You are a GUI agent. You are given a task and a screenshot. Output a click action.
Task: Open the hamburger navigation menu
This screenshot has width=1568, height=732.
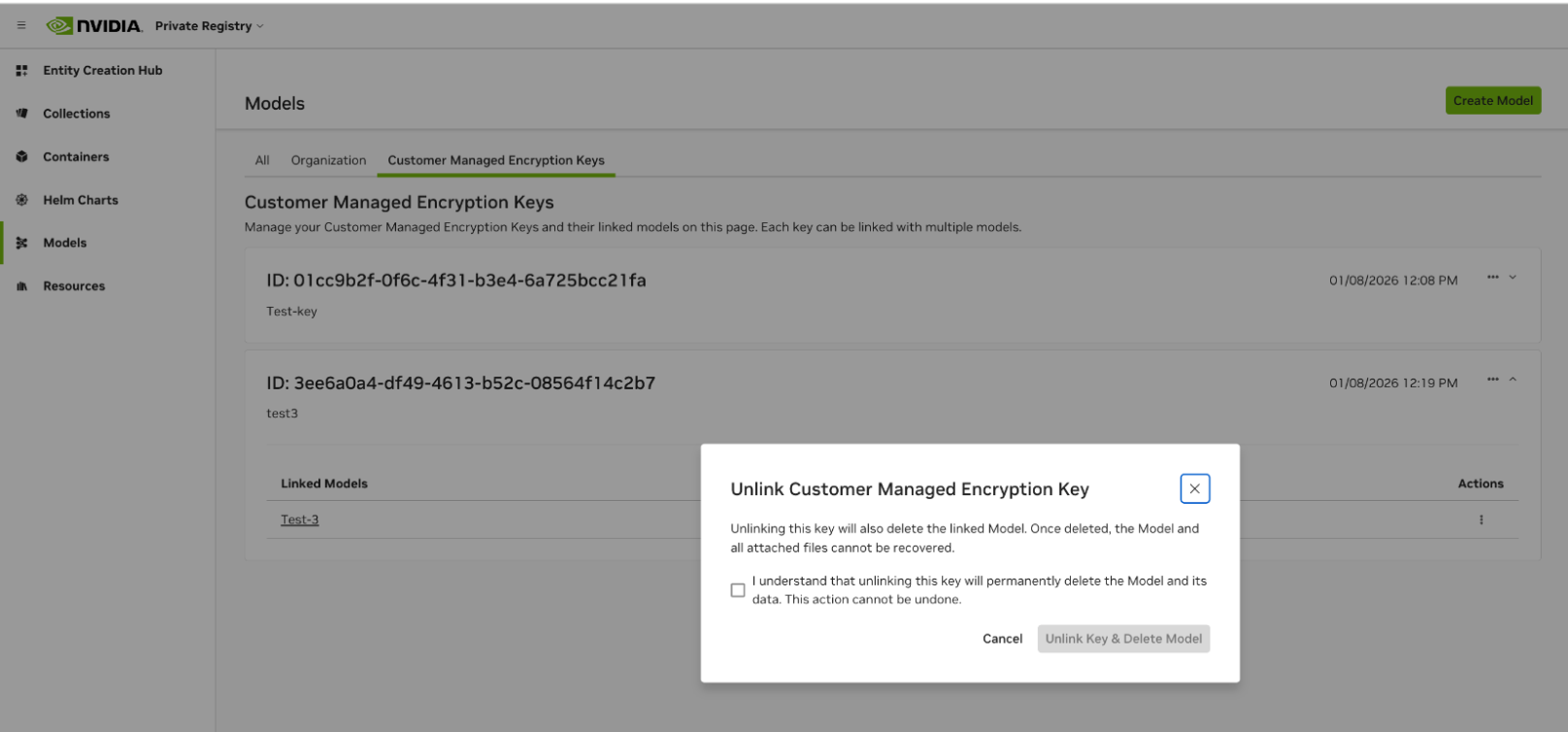tap(21, 25)
